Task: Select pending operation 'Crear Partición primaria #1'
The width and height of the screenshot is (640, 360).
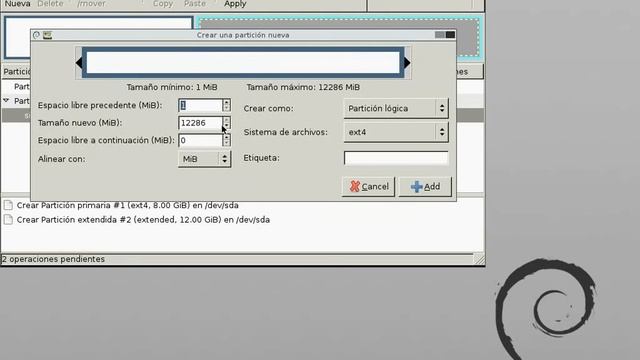Action: tap(127, 205)
